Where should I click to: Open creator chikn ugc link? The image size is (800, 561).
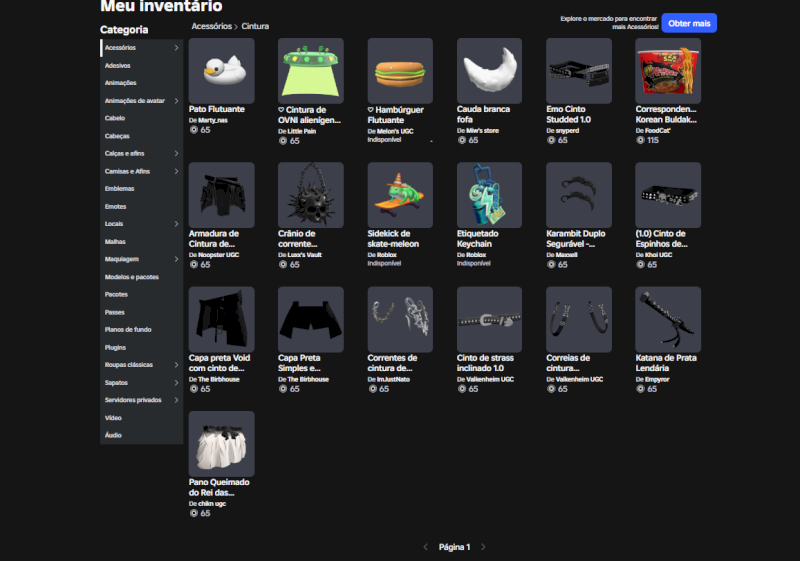[212, 503]
